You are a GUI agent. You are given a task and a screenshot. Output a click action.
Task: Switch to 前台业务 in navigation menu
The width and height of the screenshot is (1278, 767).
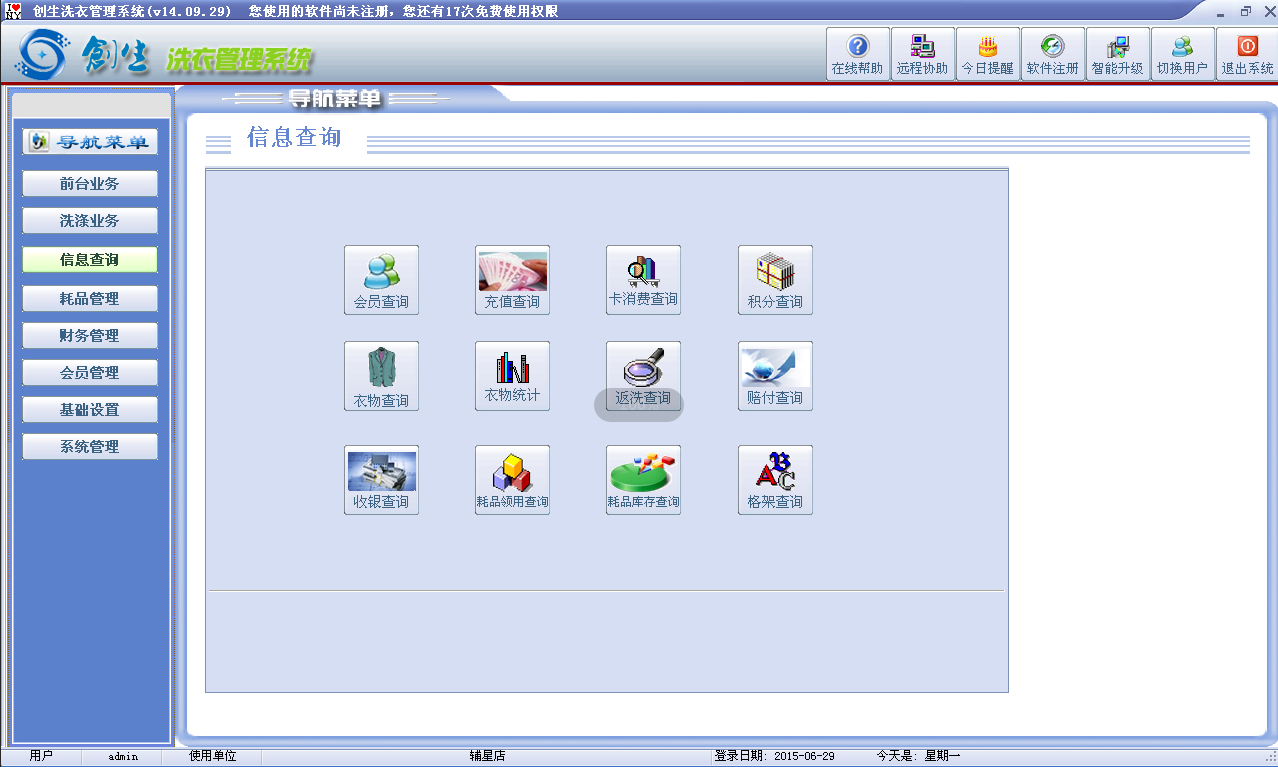click(x=90, y=184)
